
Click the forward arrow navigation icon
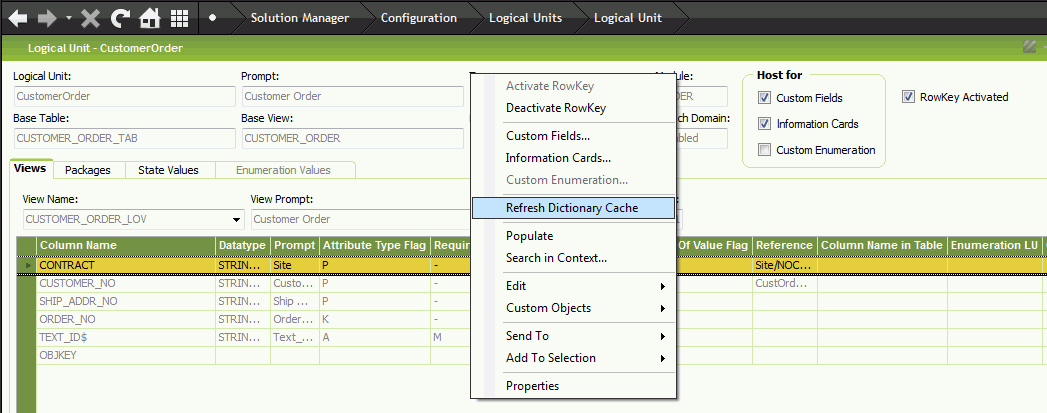47,18
